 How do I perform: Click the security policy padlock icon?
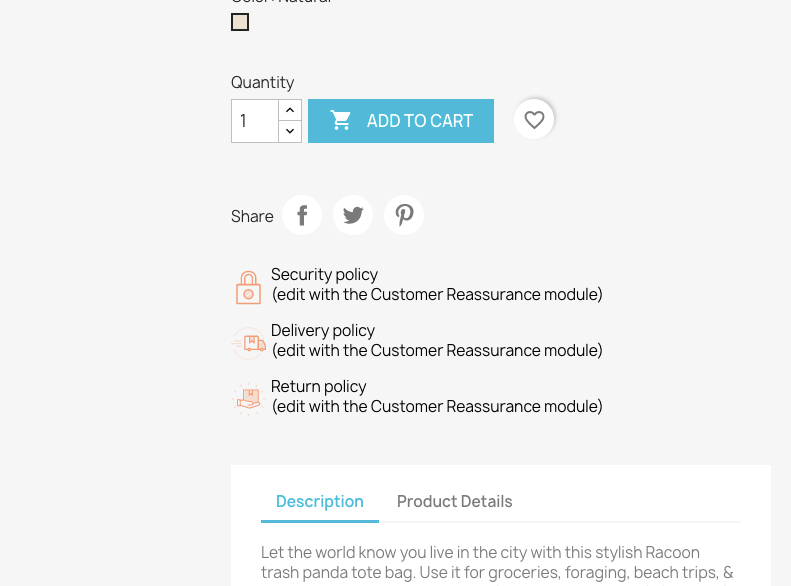pos(248,287)
